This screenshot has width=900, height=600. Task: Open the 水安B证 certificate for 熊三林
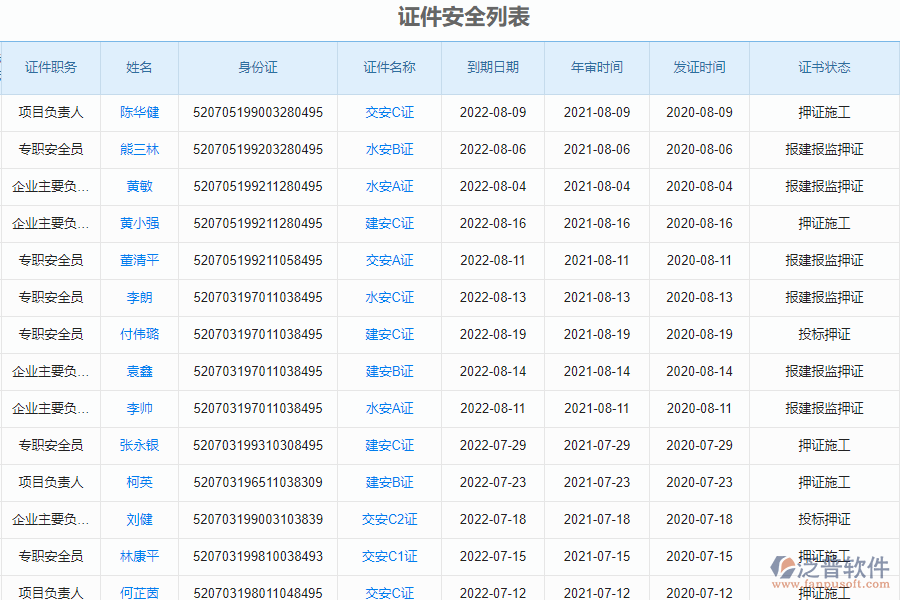tap(388, 149)
